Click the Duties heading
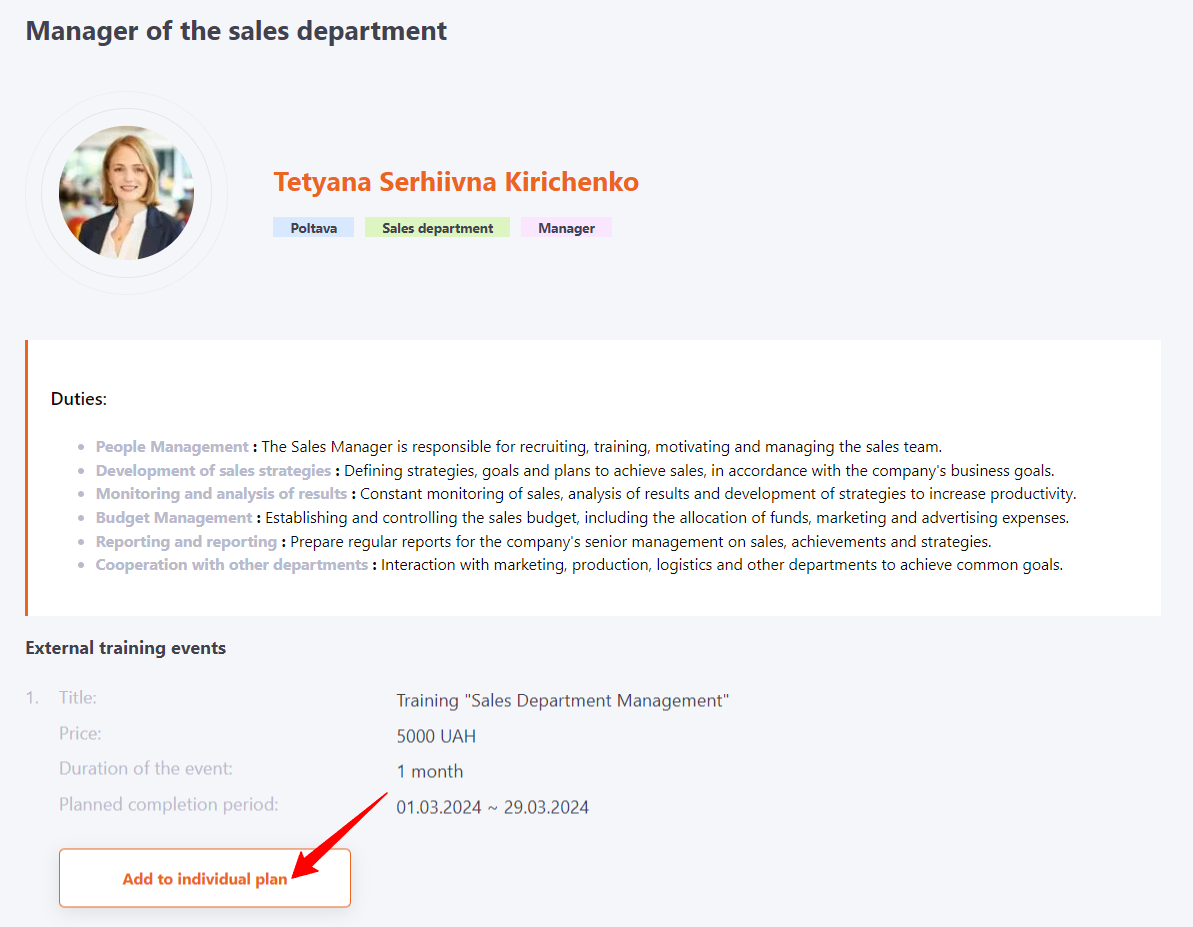Image resolution: width=1193 pixels, height=927 pixels. (x=78, y=399)
